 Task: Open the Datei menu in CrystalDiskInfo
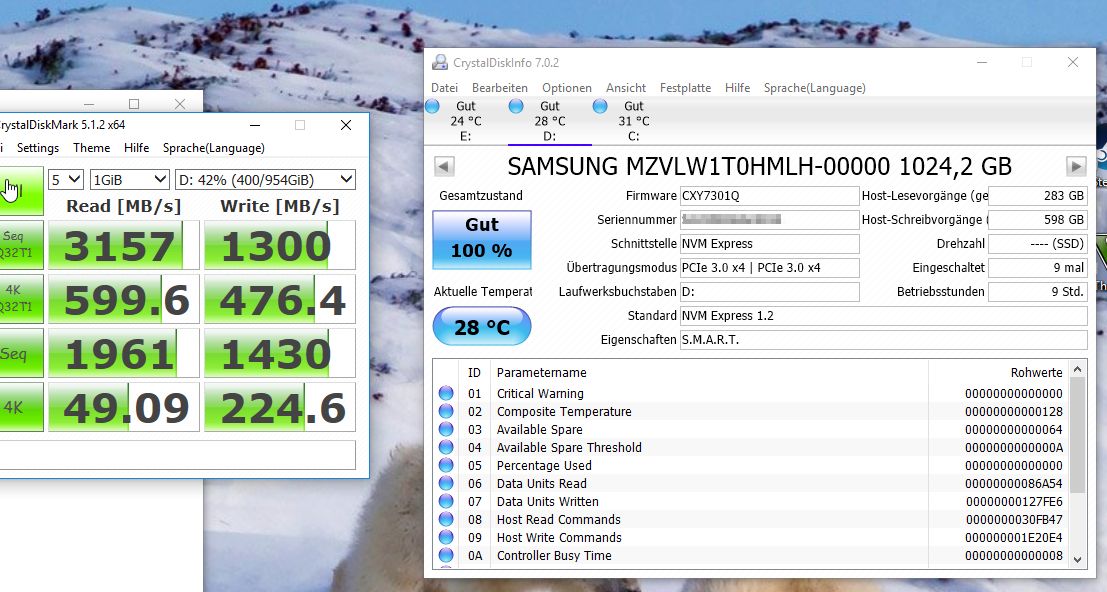444,87
